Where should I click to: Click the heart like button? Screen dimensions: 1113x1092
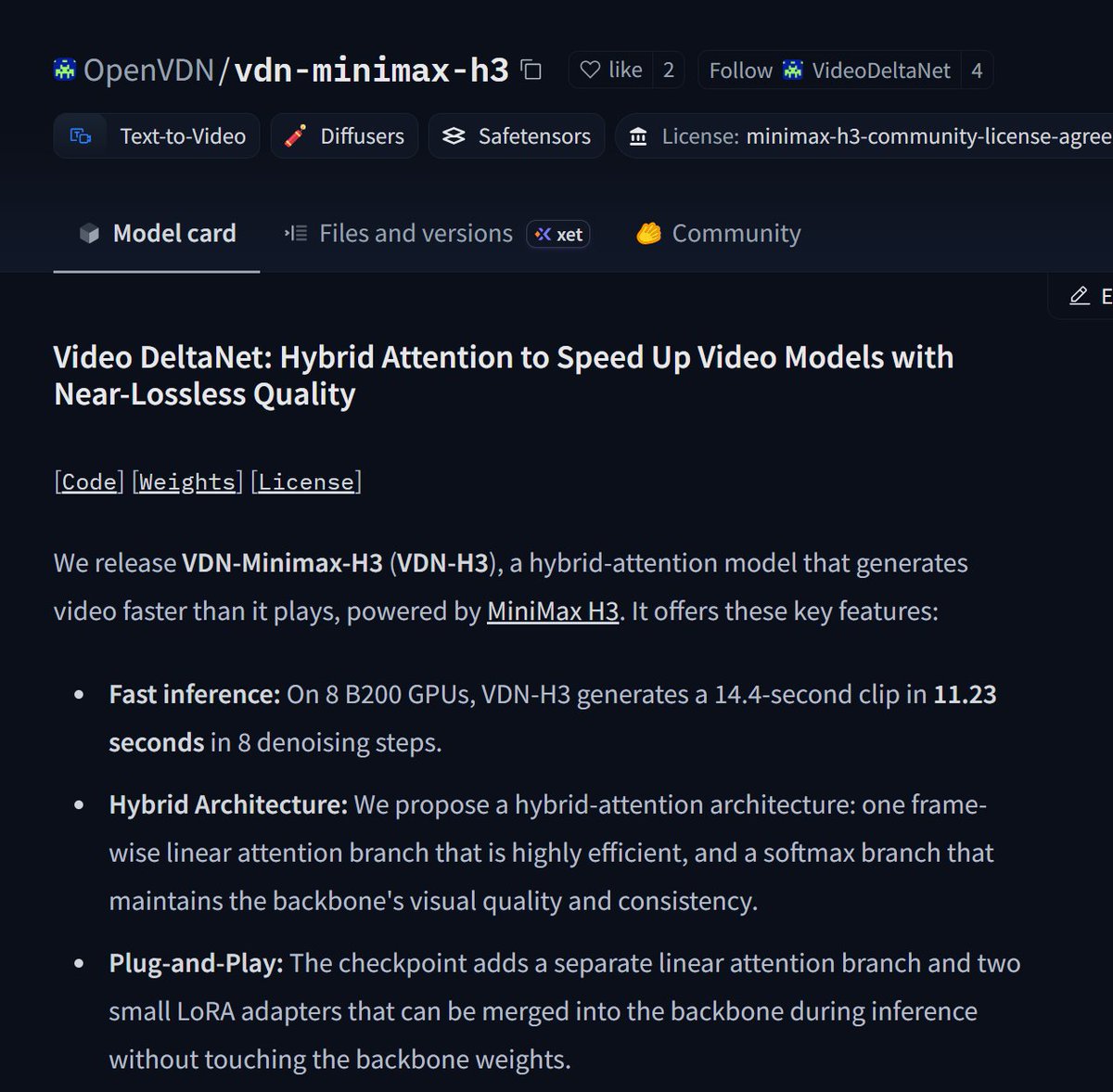pos(610,70)
